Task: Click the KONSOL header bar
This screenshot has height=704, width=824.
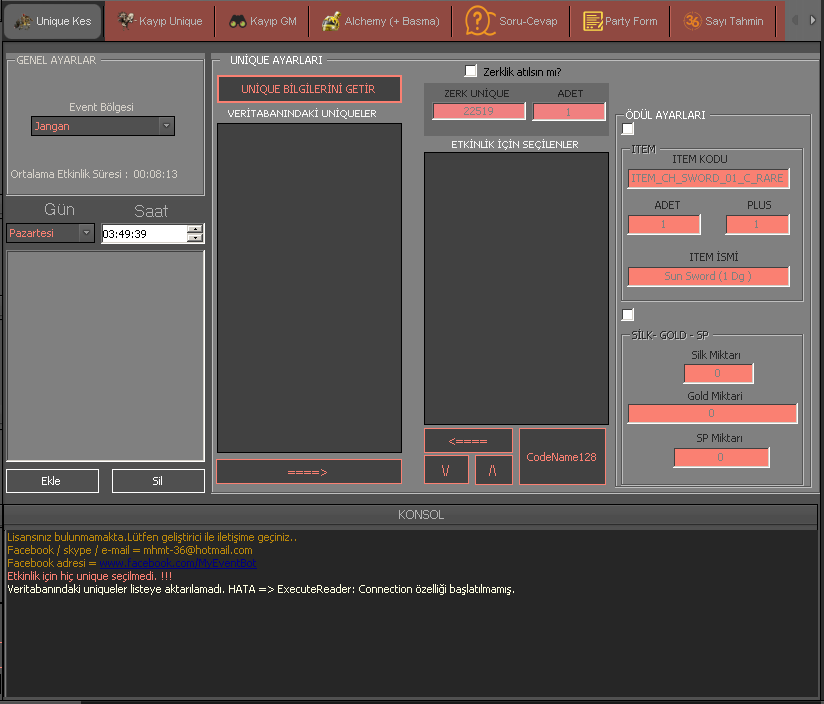Action: tap(410, 515)
